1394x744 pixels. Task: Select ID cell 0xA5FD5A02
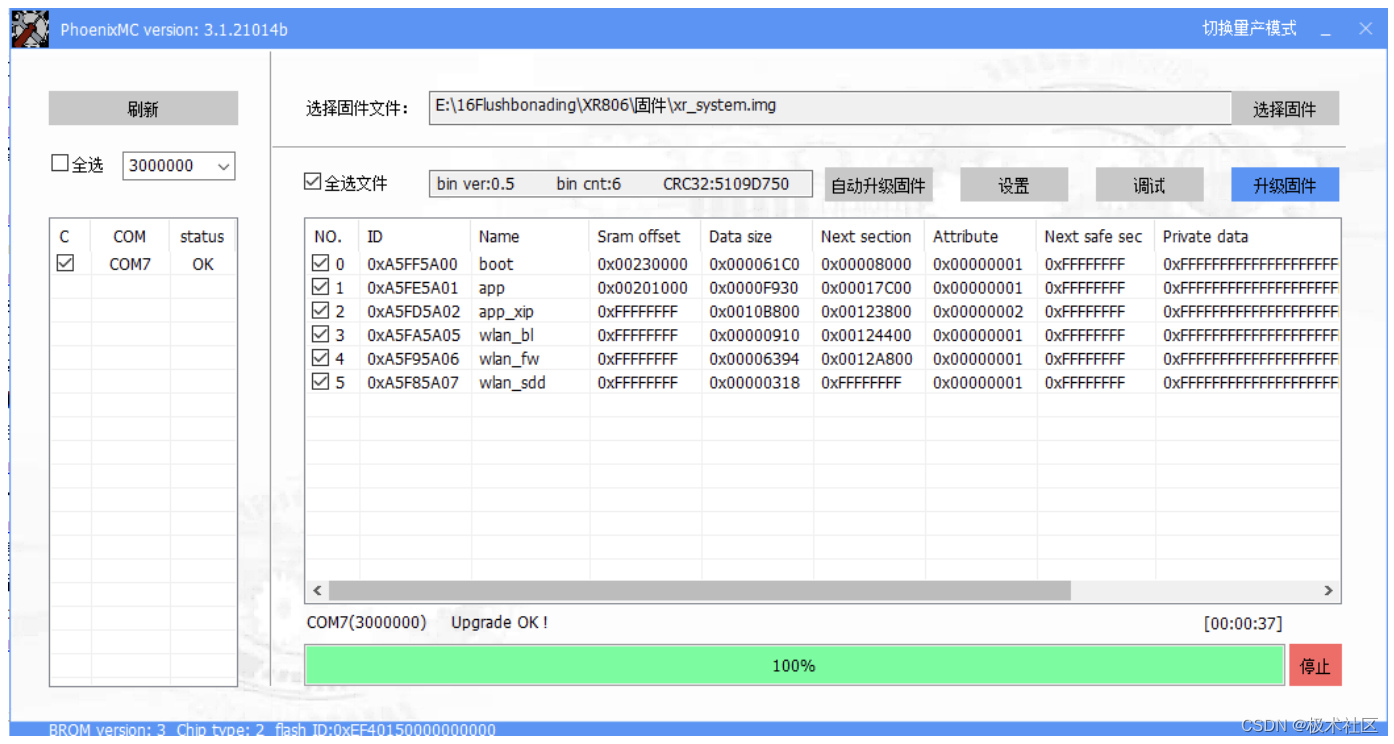[413, 311]
